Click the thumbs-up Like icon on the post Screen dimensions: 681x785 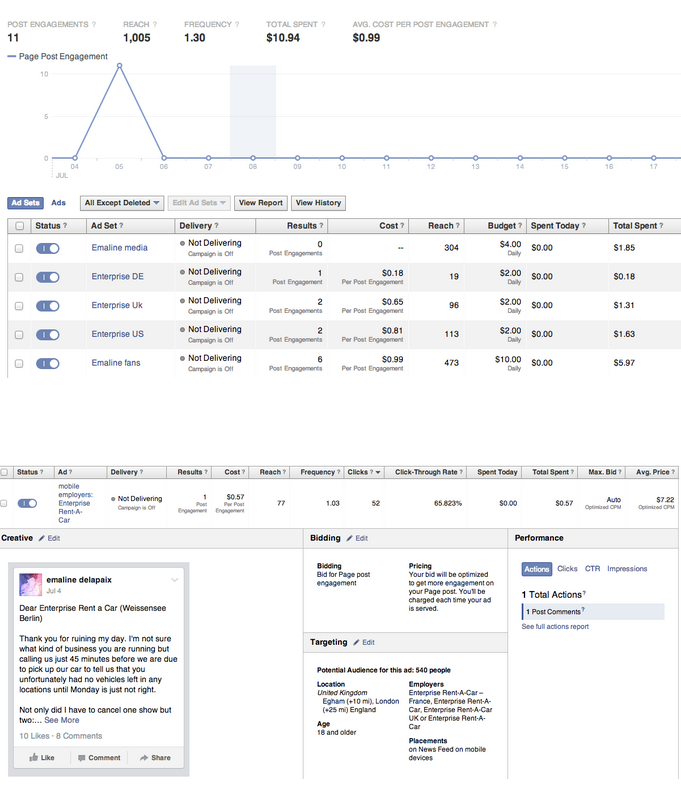[34, 757]
